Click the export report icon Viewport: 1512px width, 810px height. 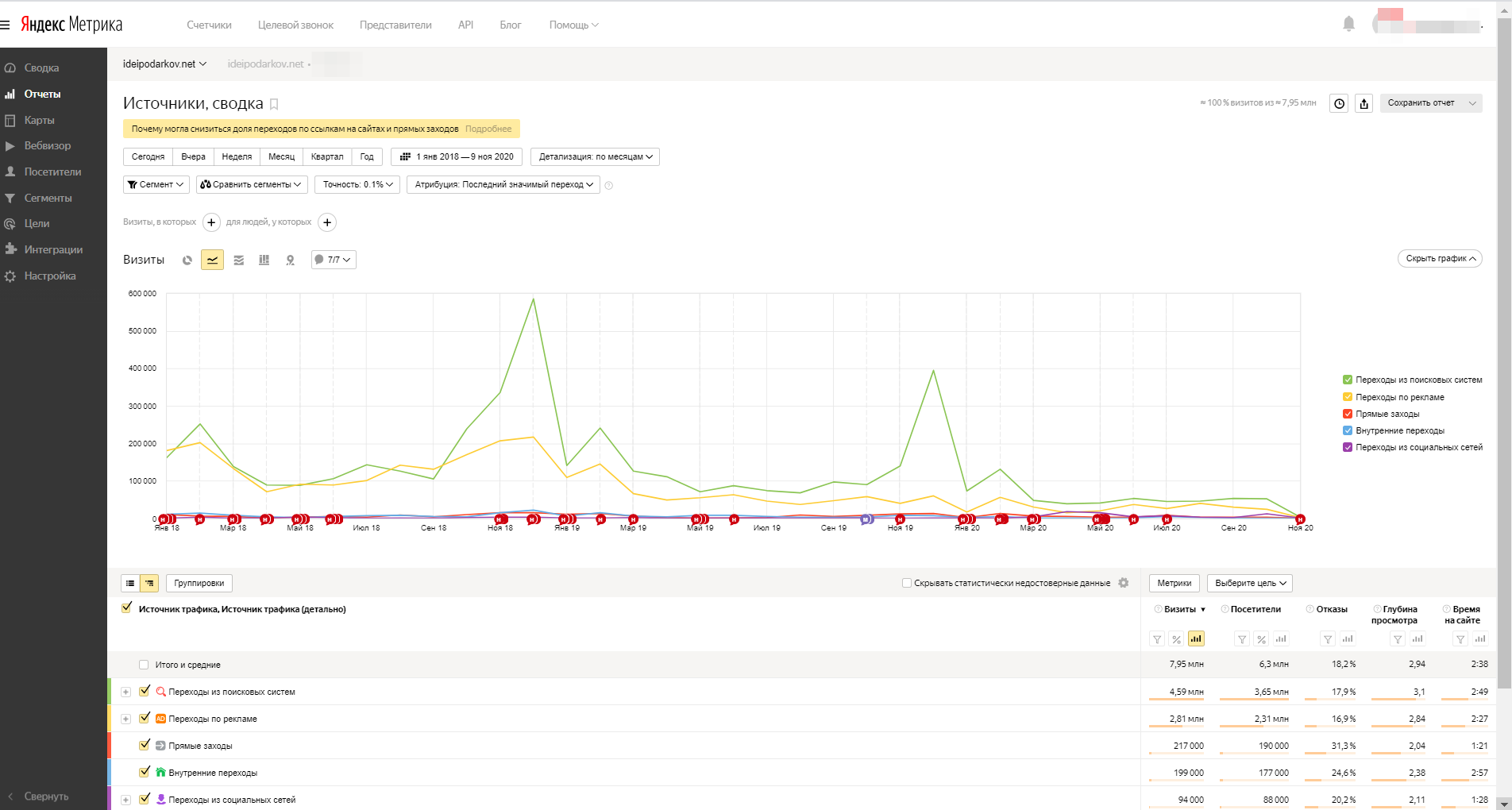[1364, 103]
